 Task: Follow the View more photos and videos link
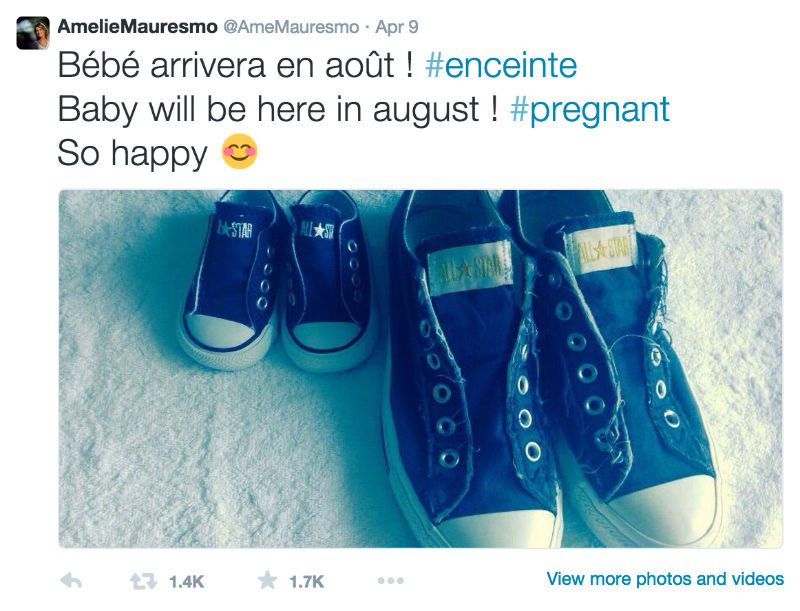[x=665, y=579]
